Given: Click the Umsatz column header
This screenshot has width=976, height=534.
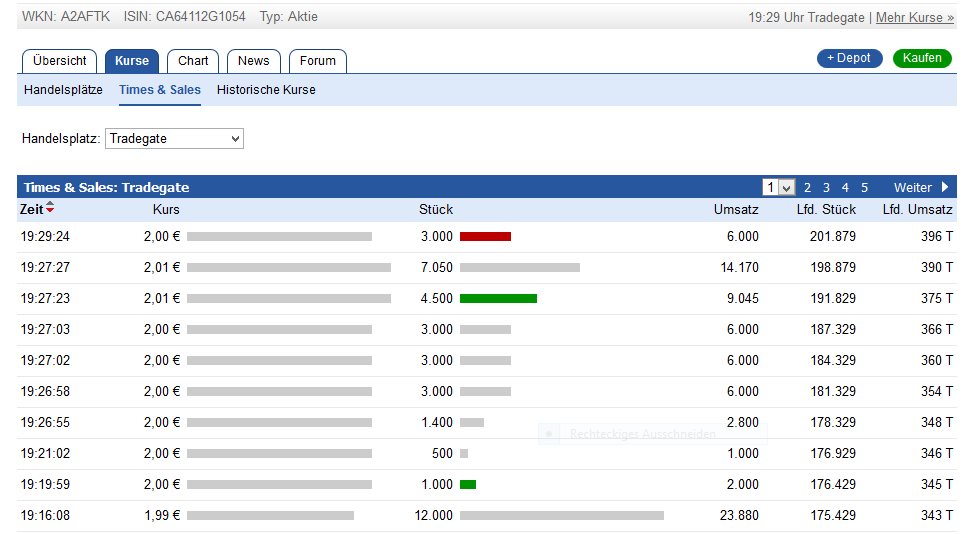Looking at the screenshot, I should point(736,209).
